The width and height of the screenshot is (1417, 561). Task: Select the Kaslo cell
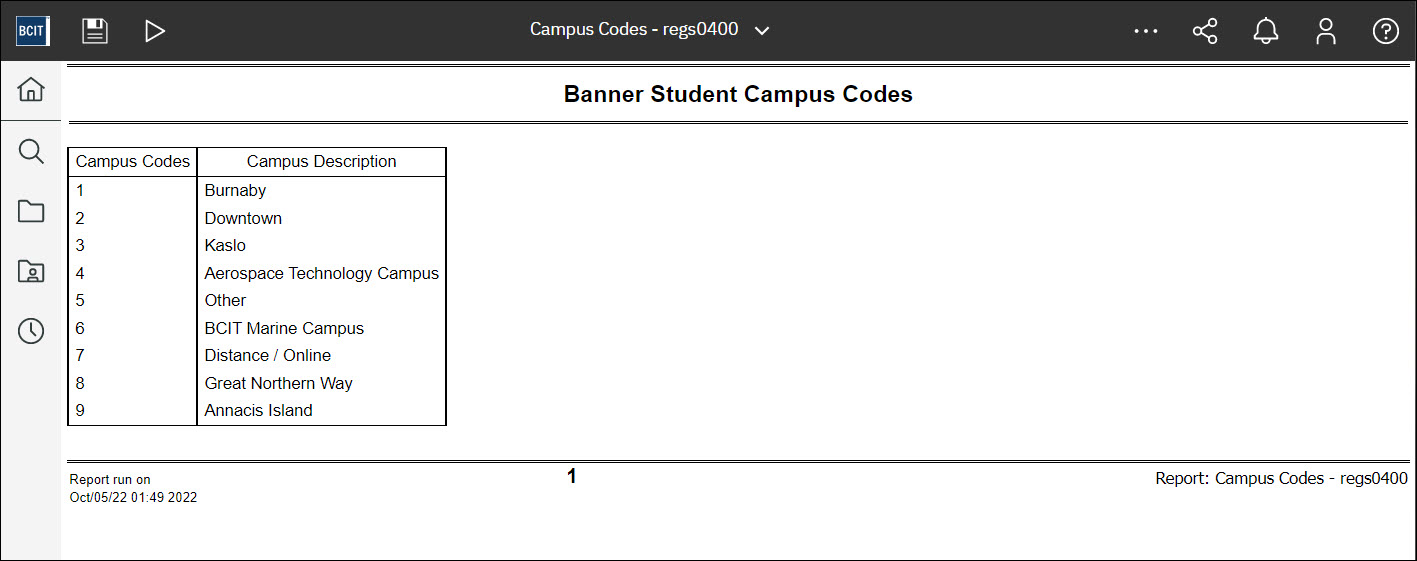click(322, 245)
